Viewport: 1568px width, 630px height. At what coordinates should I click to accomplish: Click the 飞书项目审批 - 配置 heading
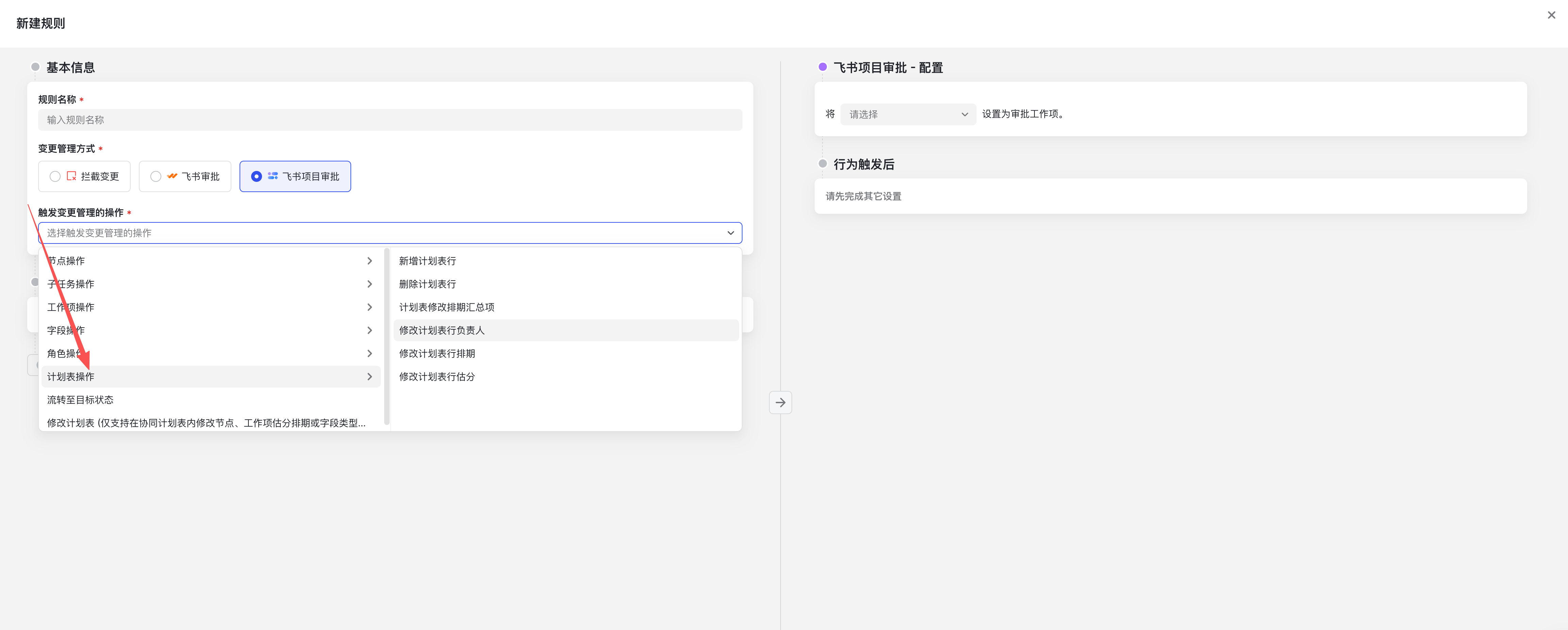tap(888, 68)
